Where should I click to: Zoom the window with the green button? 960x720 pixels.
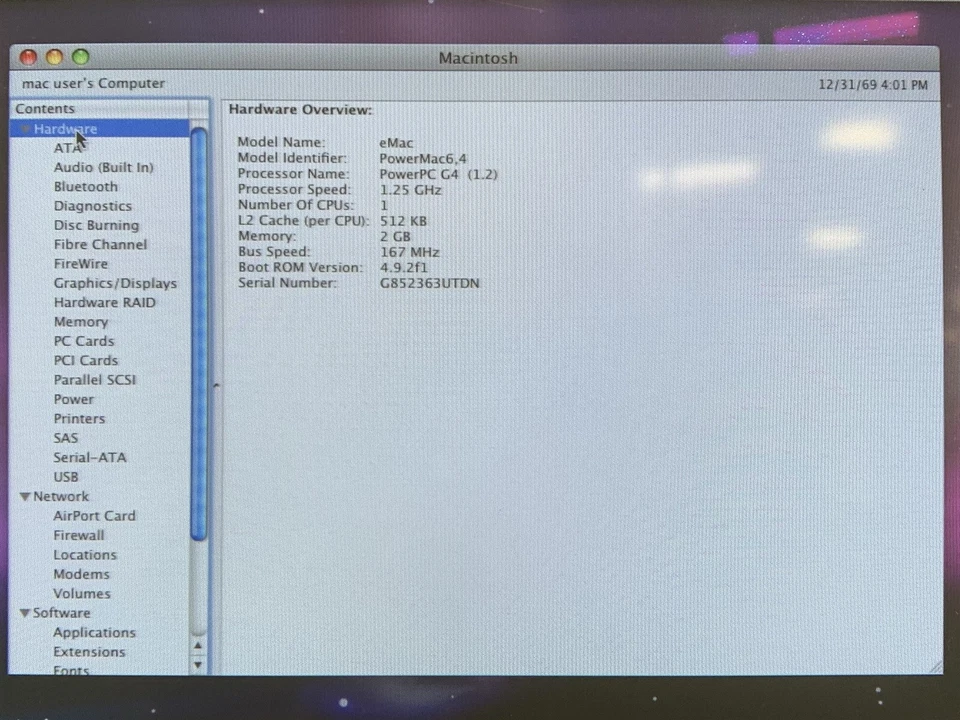click(79, 57)
